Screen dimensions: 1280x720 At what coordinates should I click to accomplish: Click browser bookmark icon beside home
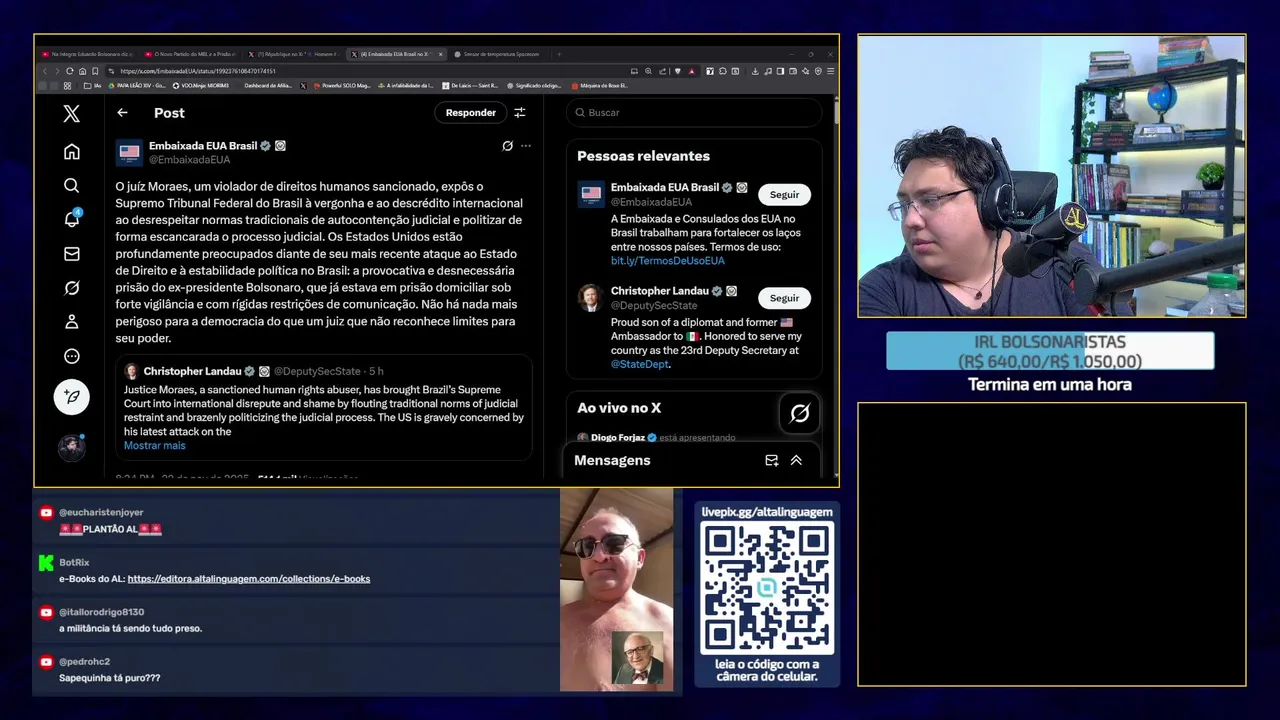[95, 71]
